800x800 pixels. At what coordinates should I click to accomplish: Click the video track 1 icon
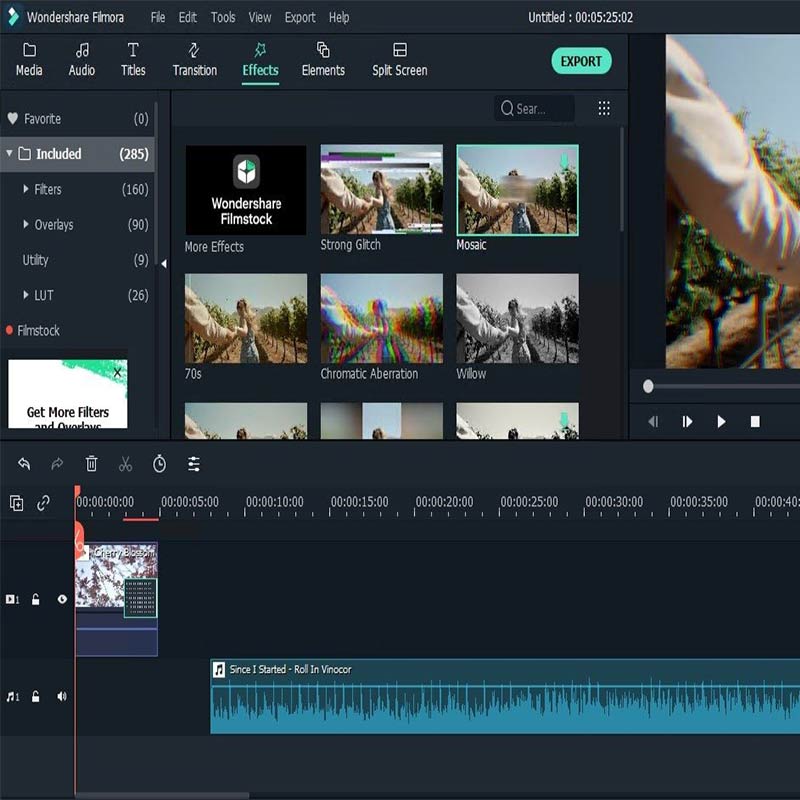pos(12,599)
